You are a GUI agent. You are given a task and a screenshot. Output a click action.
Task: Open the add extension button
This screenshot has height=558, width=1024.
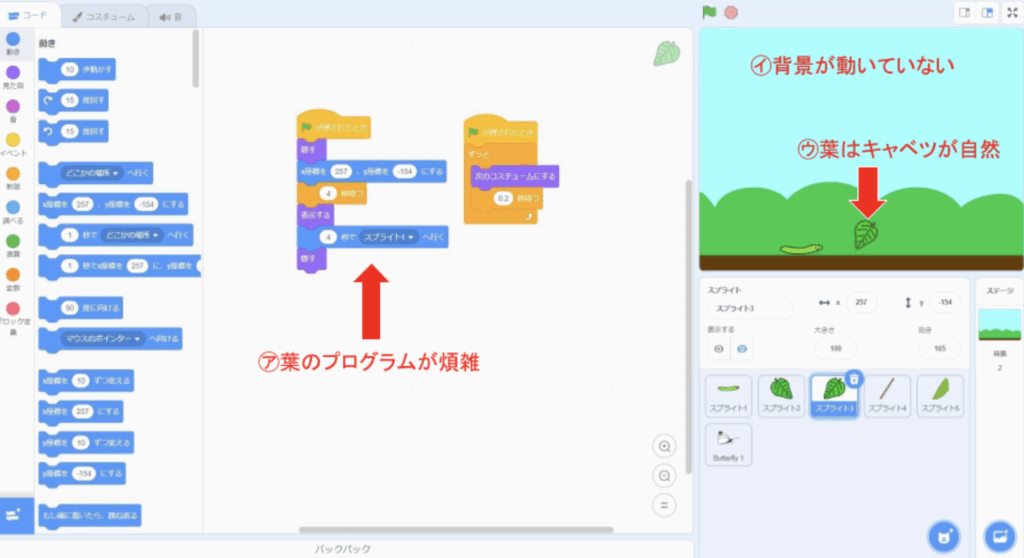(16, 514)
